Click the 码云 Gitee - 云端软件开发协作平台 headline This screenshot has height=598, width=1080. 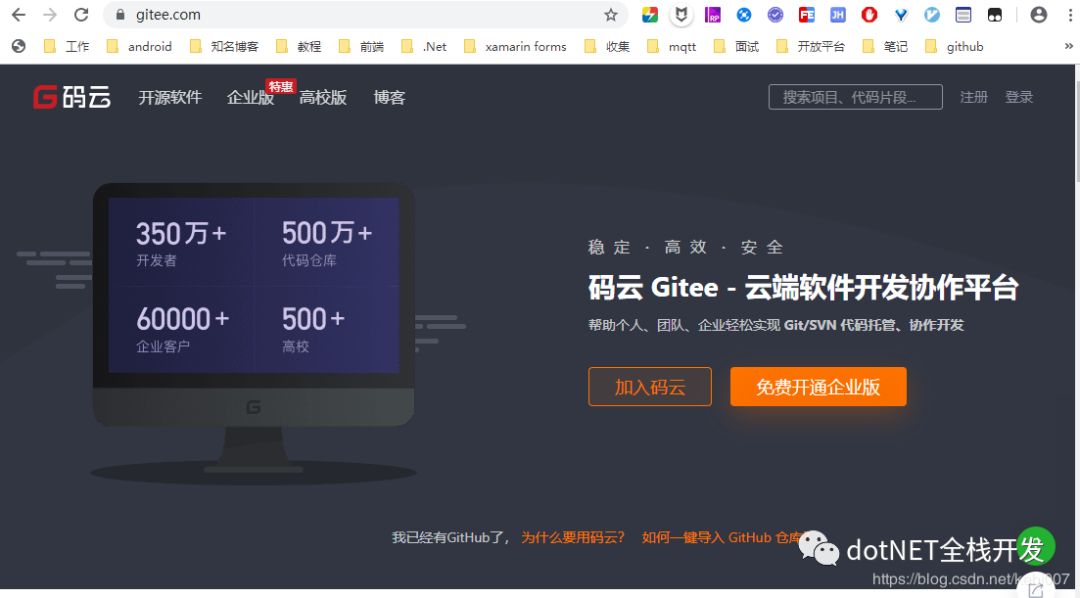[x=803, y=287]
